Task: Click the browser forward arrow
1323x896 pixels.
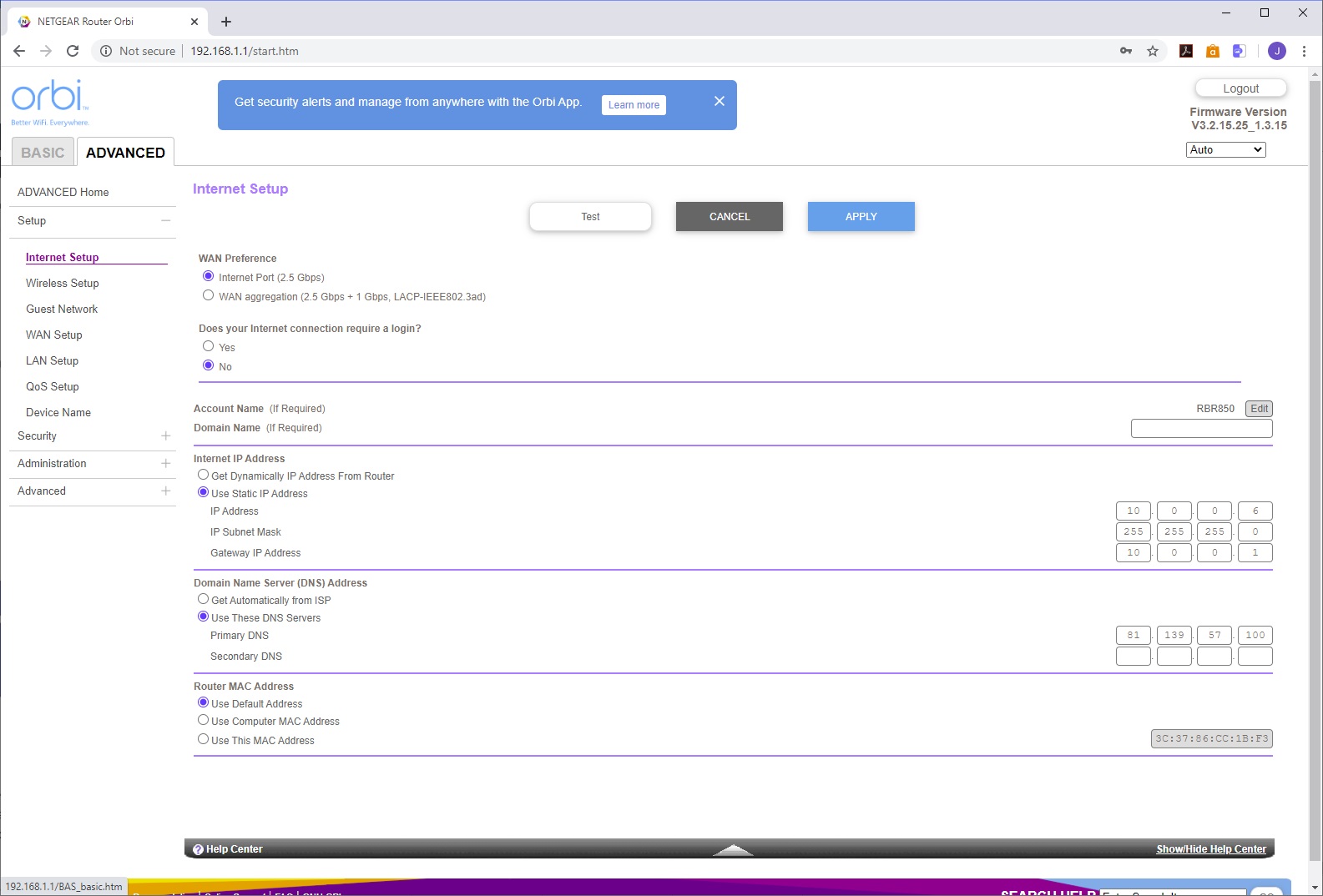Action: click(x=46, y=51)
